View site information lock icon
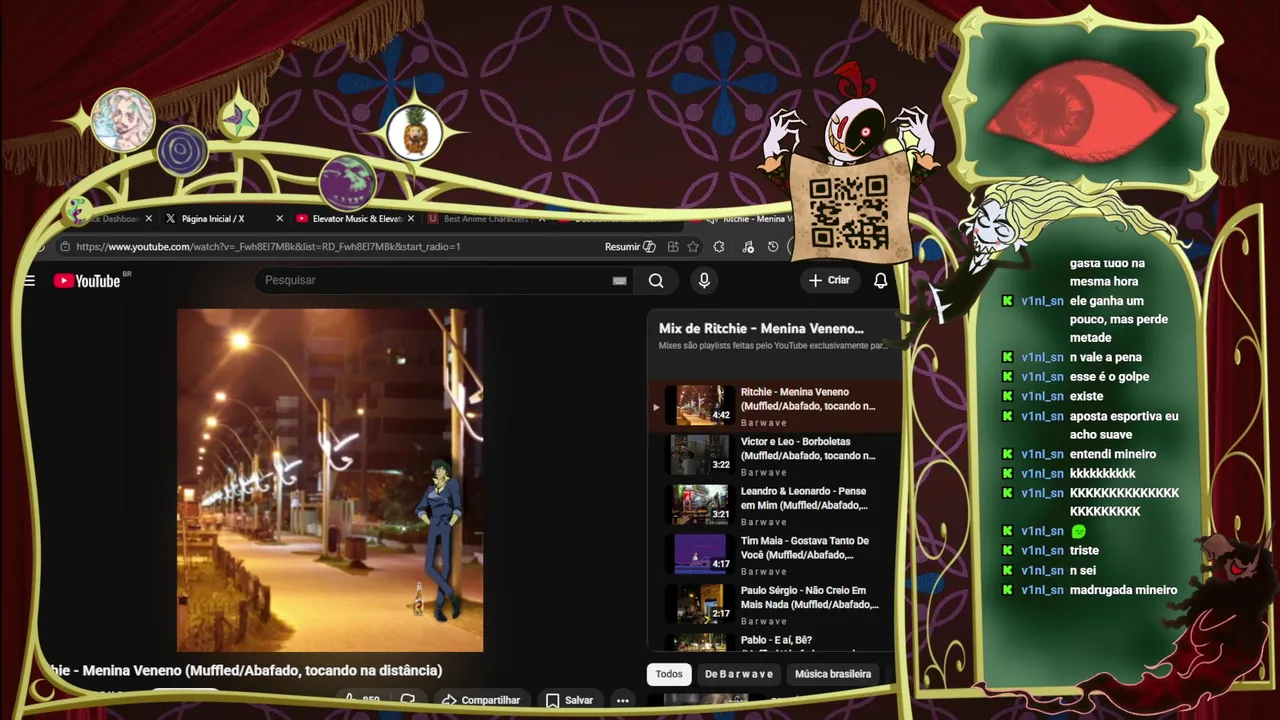The height and width of the screenshot is (720, 1280). point(65,246)
